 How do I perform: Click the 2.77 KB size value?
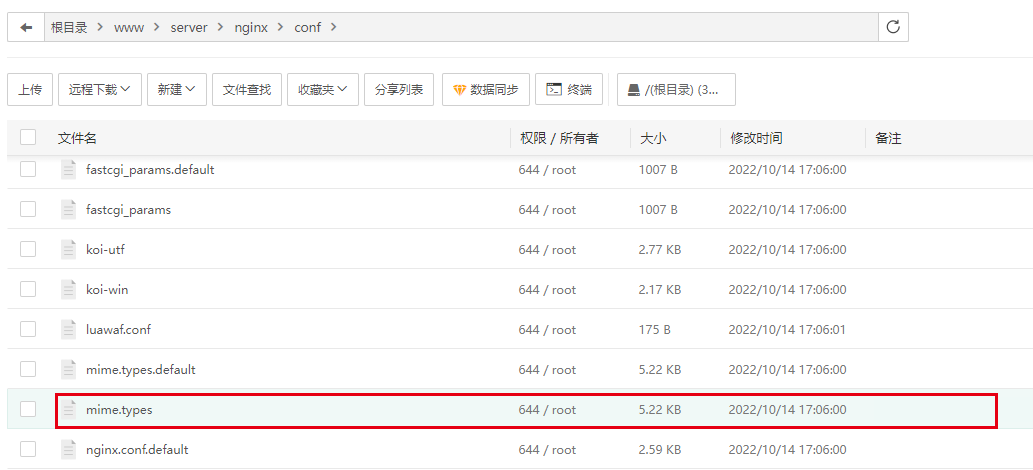[x=660, y=250]
